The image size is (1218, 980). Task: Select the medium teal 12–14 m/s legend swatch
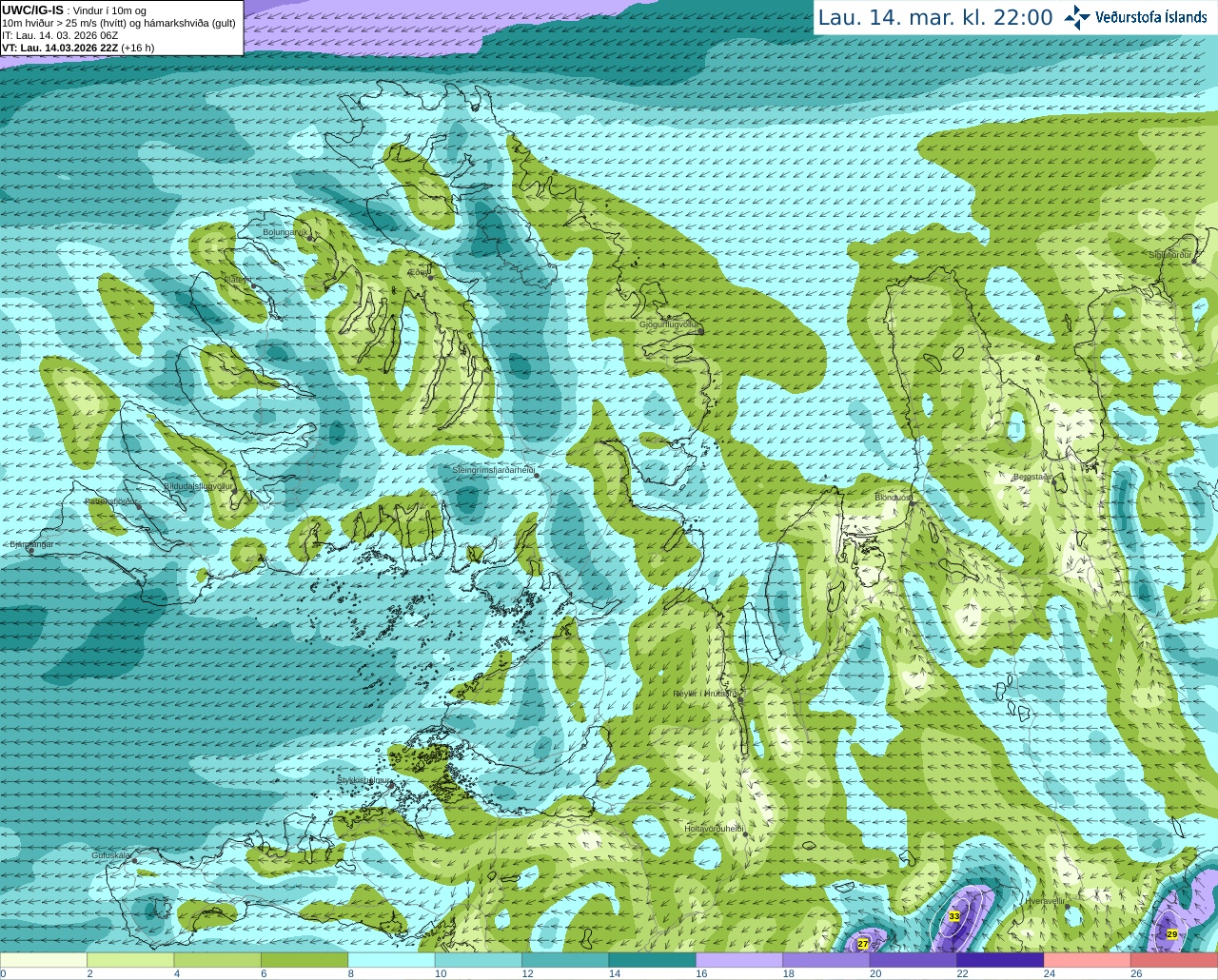click(565, 960)
